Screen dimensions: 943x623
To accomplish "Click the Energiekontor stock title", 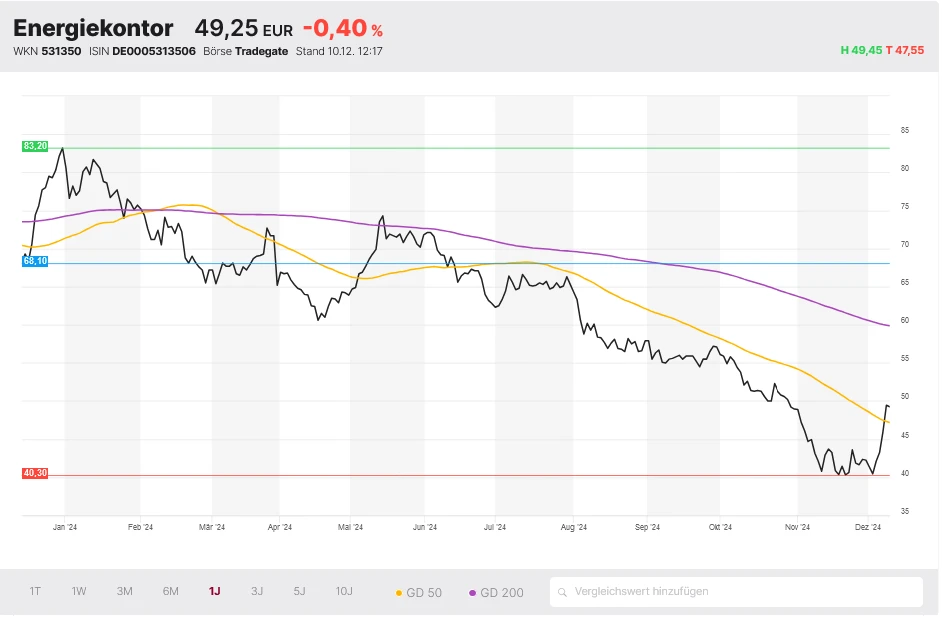I will tap(93, 29).
